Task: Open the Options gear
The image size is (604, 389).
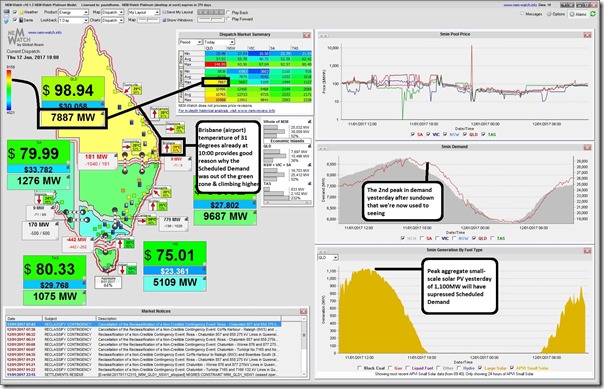Action: (550, 14)
